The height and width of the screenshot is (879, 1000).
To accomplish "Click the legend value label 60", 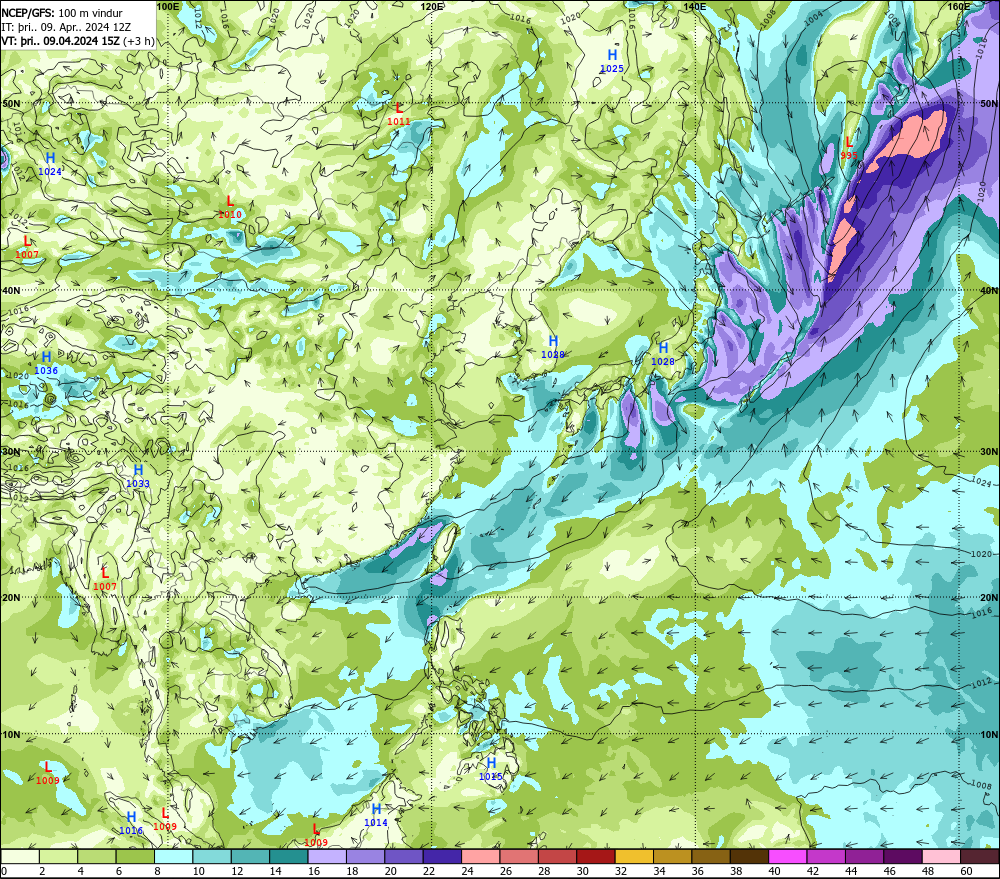I will (x=966, y=871).
